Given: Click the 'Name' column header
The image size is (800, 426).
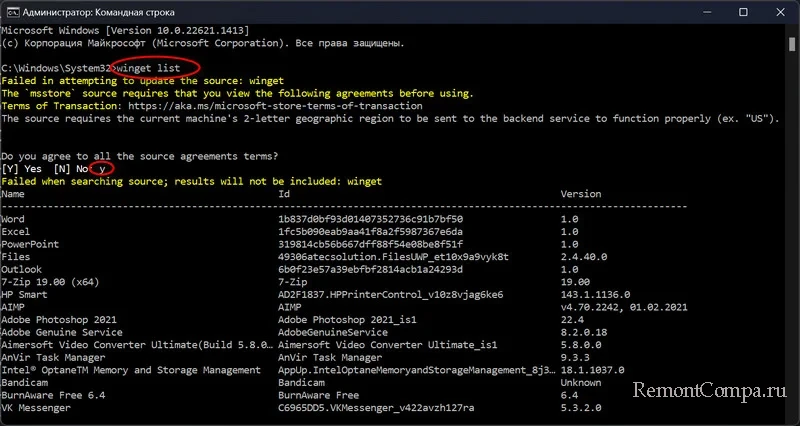Looking at the screenshot, I should click(x=13, y=194).
